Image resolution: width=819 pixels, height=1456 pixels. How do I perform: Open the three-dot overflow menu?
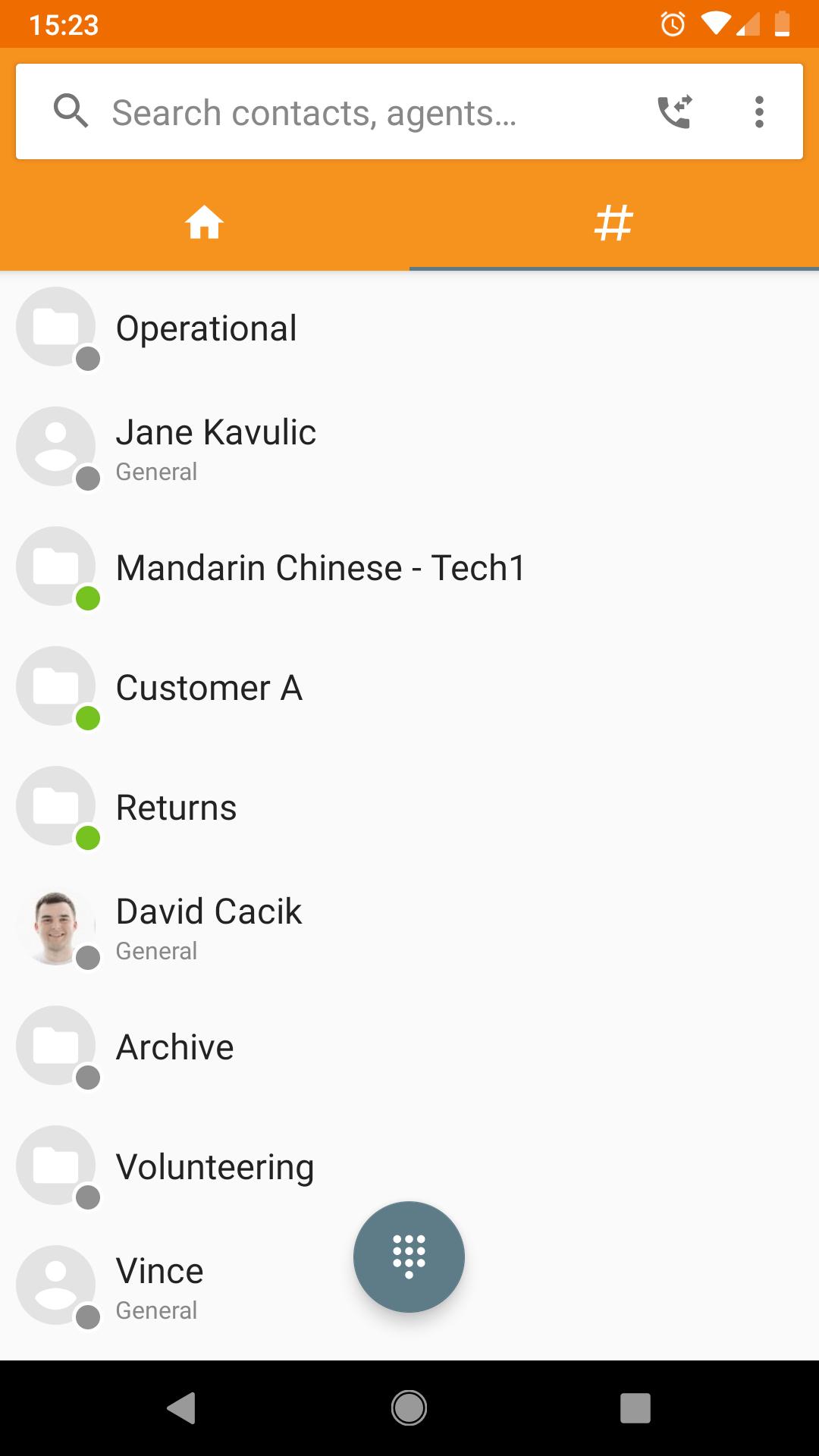(x=759, y=112)
